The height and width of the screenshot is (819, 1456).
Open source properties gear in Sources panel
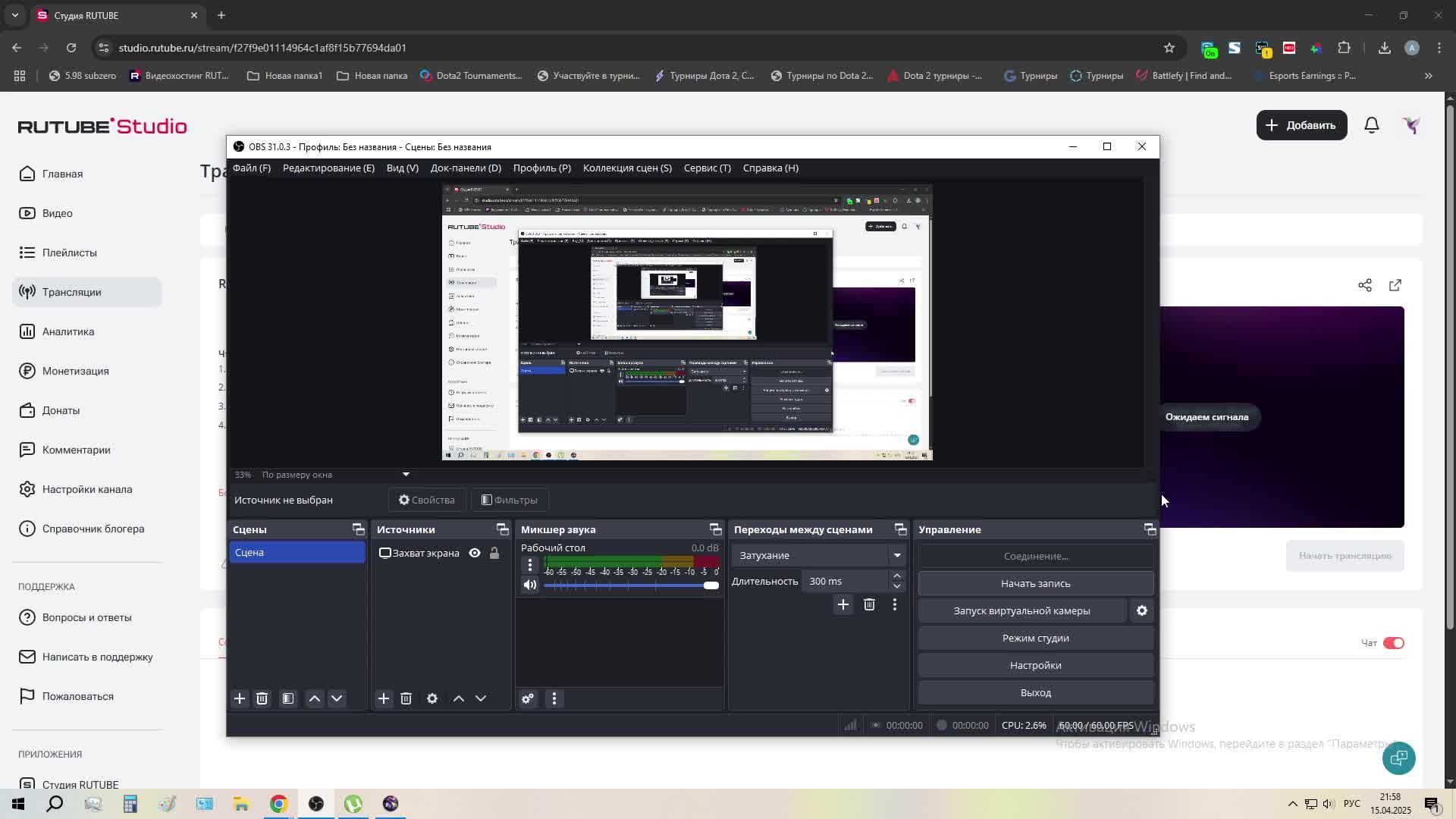tap(432, 698)
